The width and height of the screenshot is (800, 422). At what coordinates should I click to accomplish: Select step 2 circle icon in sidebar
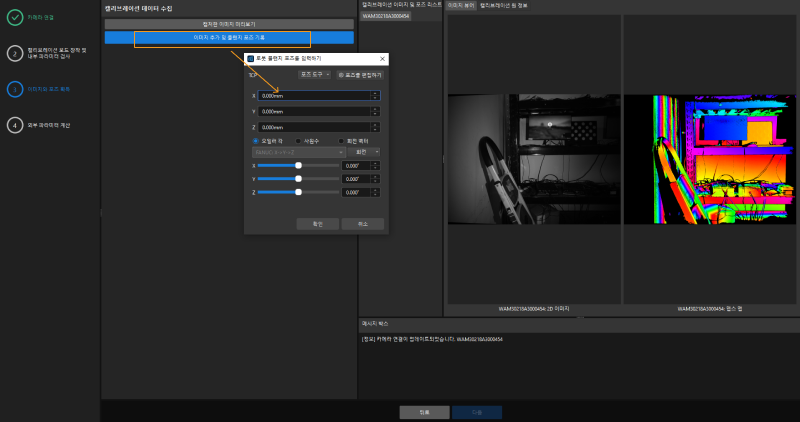pos(14,53)
